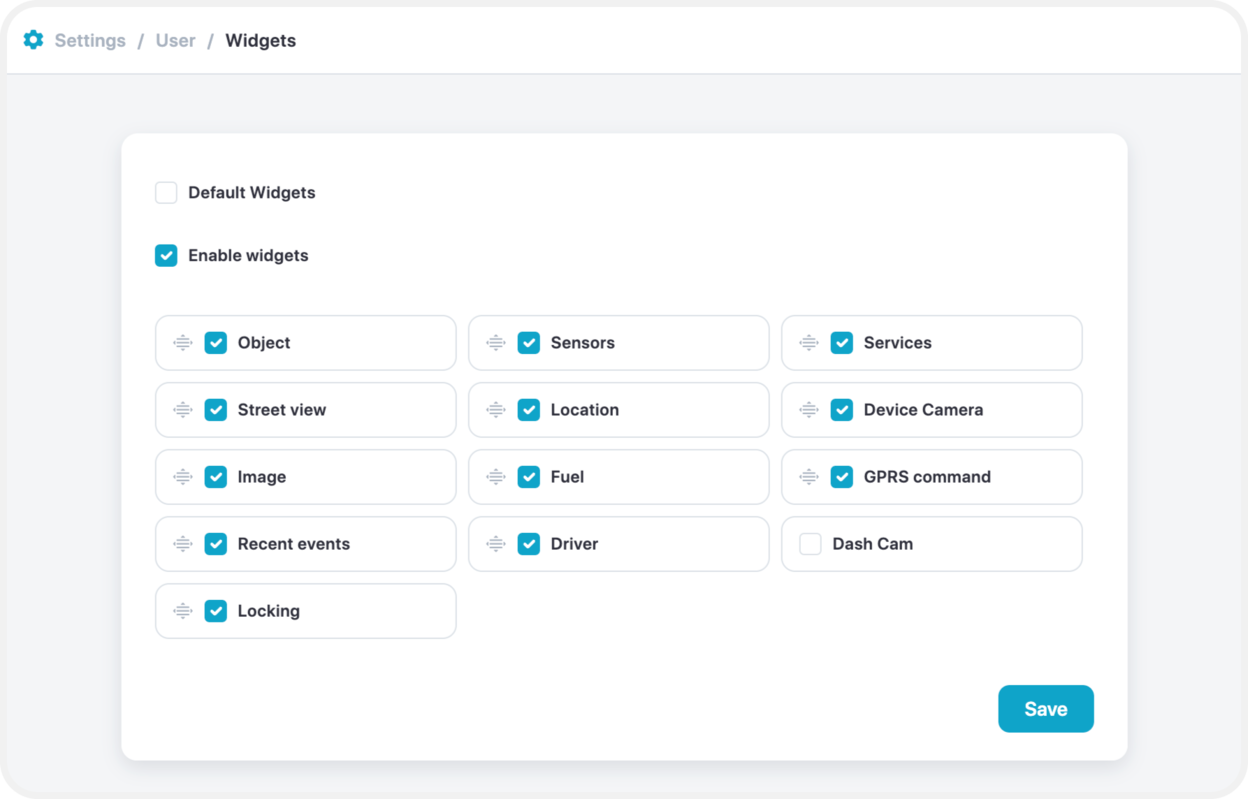Uncheck the Location widget checkbox

[529, 410]
